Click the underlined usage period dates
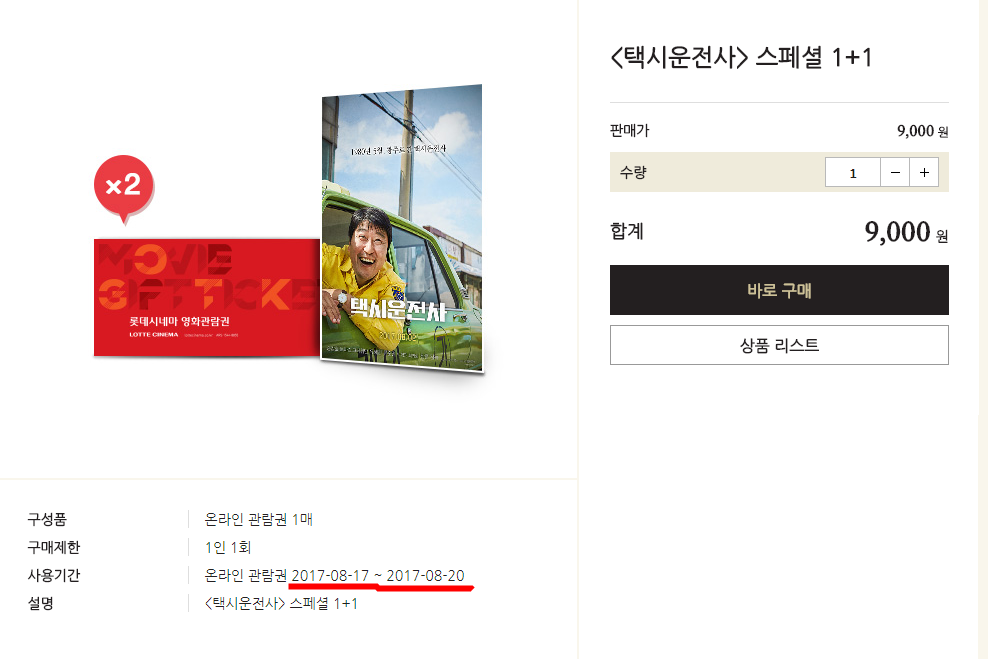The width and height of the screenshot is (988, 659). [378, 576]
